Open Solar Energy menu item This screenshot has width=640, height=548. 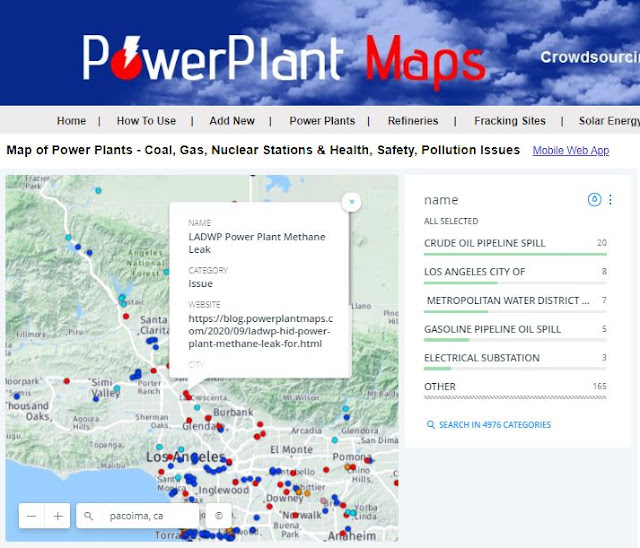point(609,121)
